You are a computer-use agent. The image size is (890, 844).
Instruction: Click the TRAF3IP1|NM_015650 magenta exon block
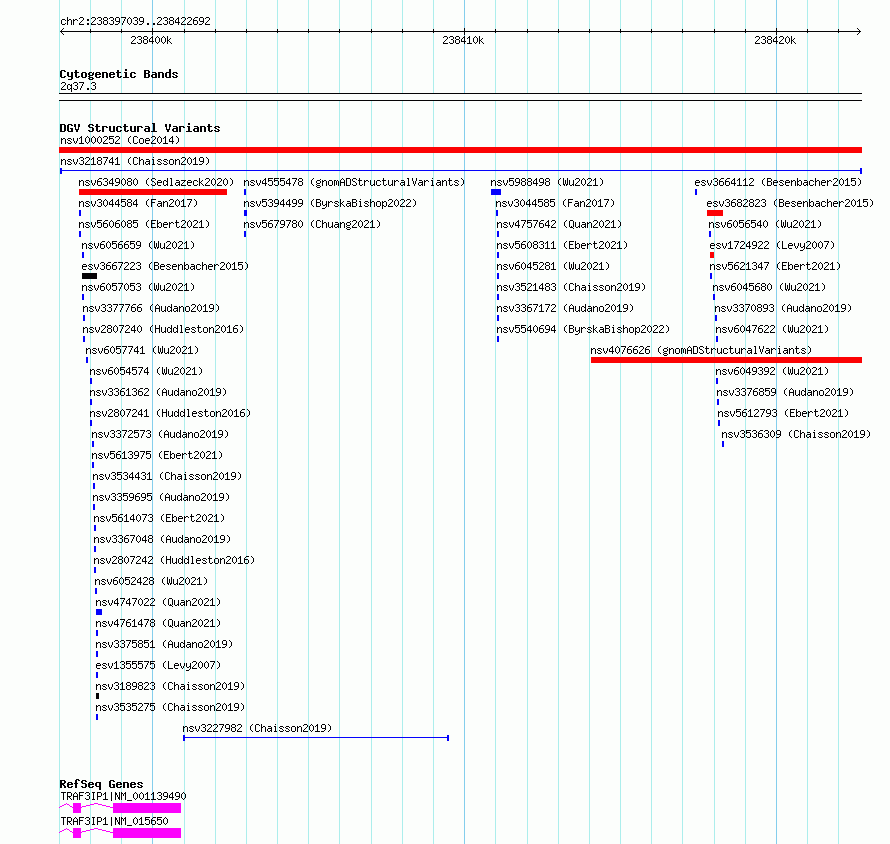click(x=147, y=833)
